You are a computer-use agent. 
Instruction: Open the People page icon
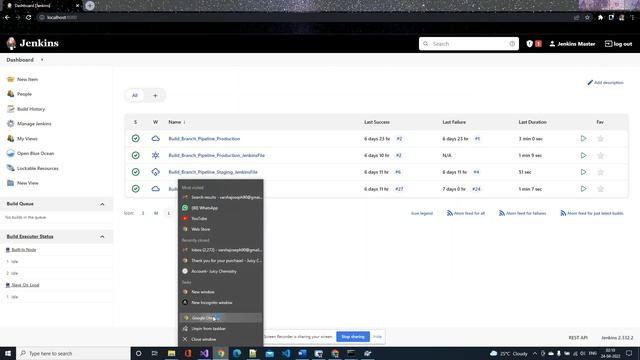(11, 94)
